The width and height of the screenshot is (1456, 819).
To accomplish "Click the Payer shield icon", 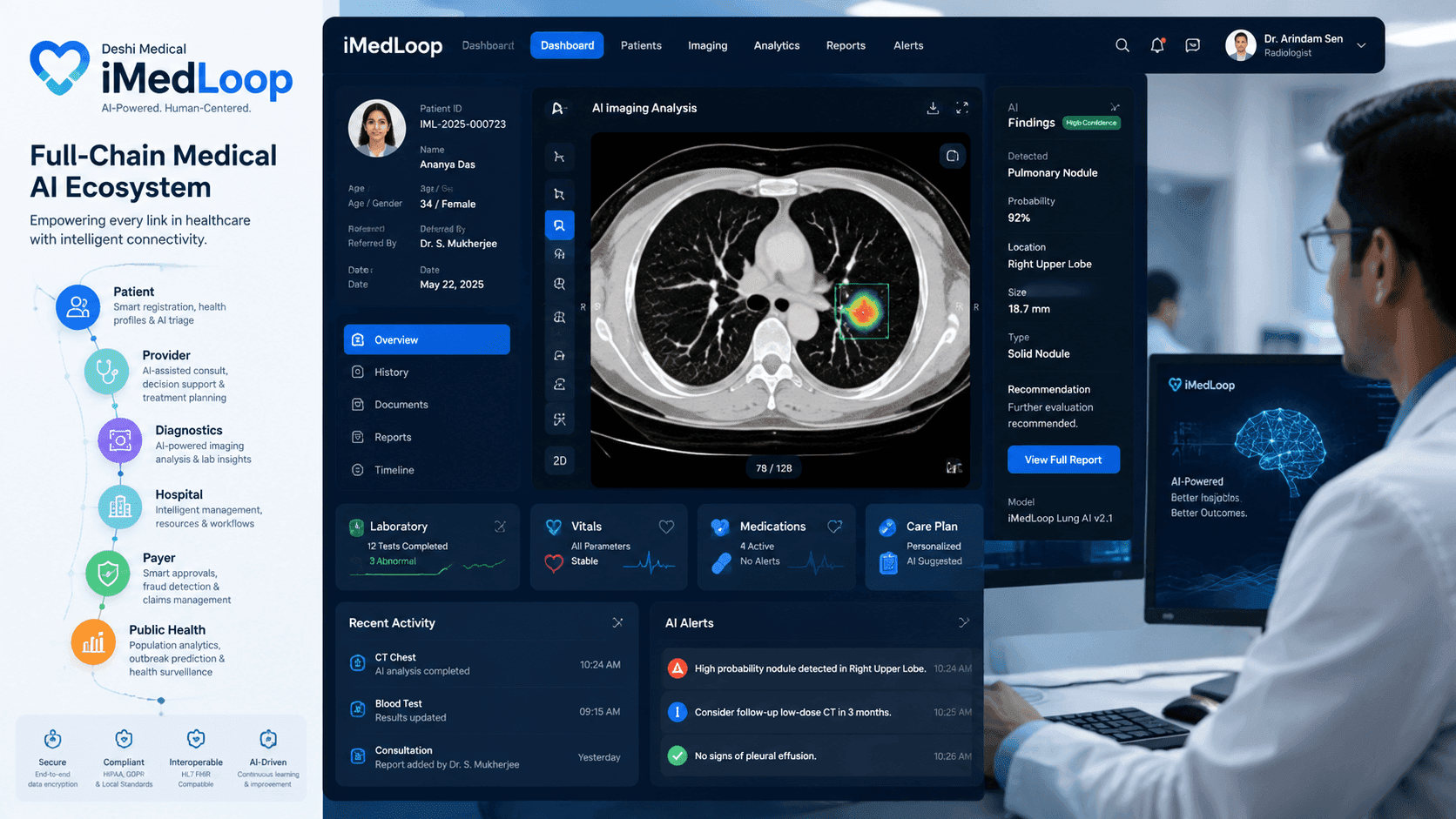I will coord(108,574).
